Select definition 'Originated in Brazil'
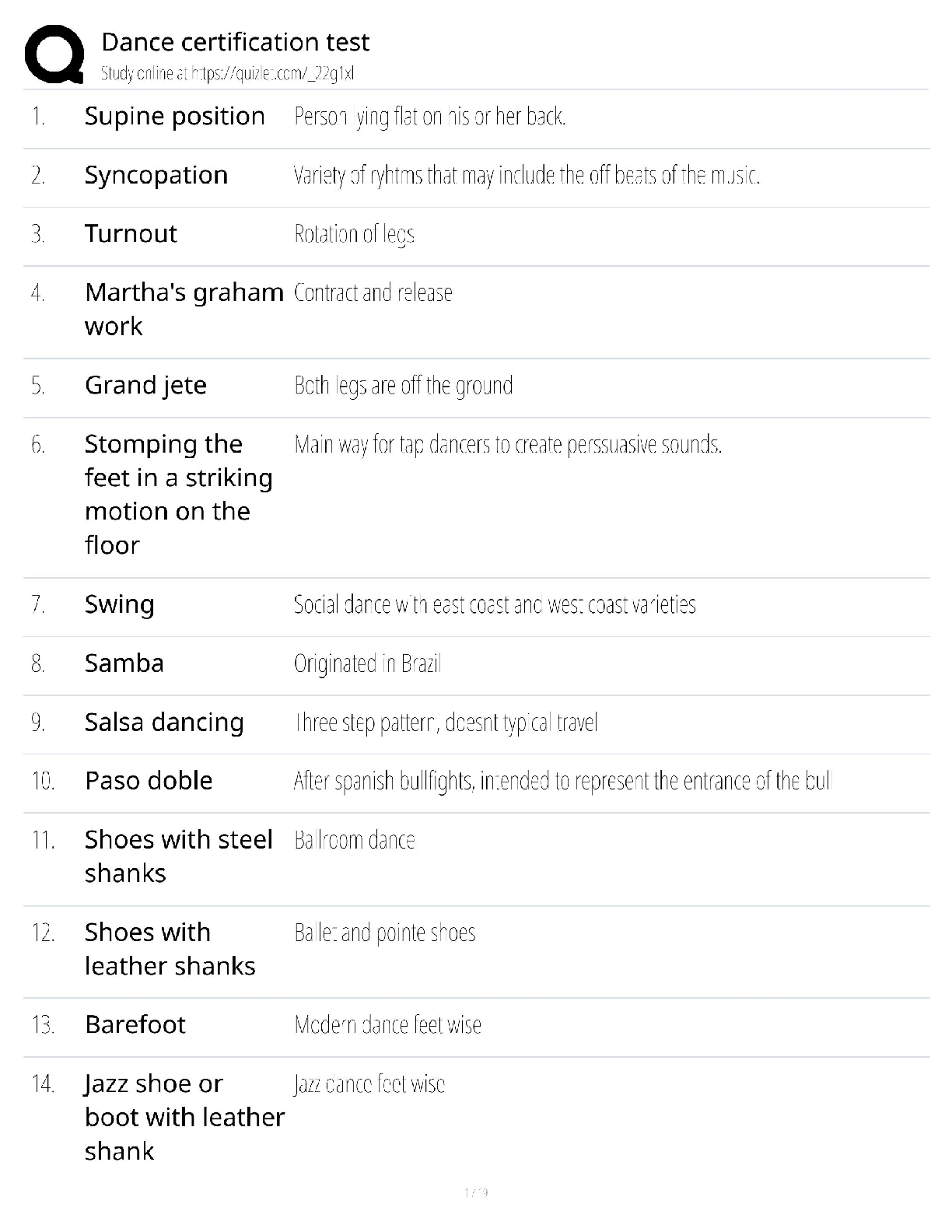Image resolution: width=952 pixels, height=1232 pixels. (367, 664)
